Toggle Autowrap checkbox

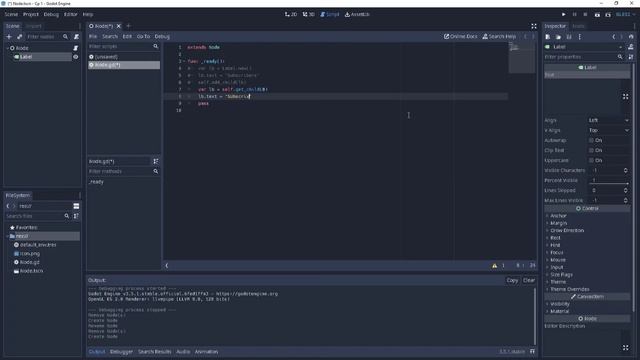pyautogui.click(x=591, y=140)
